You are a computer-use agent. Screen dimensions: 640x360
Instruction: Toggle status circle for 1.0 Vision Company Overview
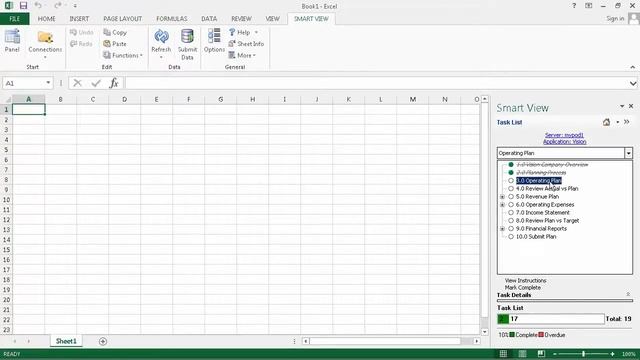[511, 164]
